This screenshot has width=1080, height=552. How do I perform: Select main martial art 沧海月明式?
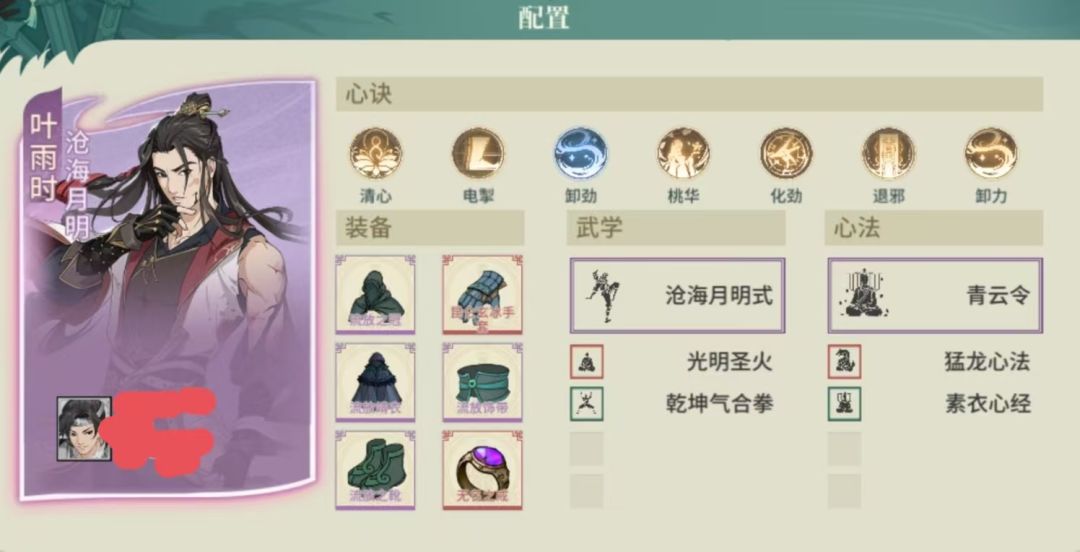[677, 296]
